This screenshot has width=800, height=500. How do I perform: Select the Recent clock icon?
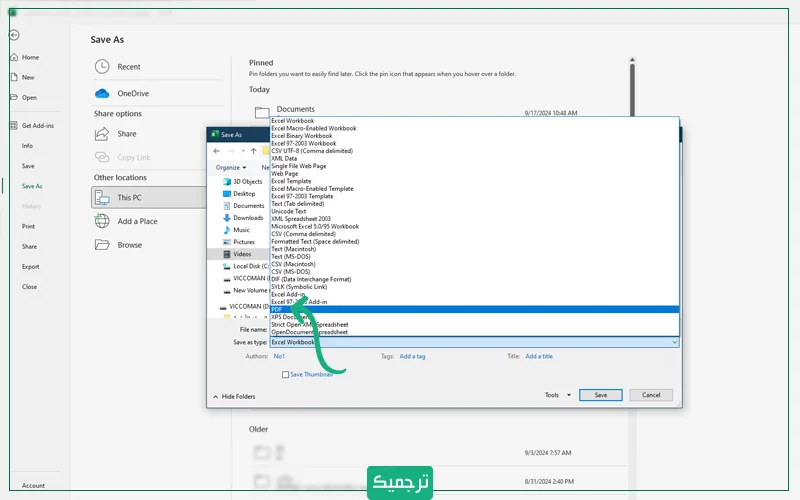click(102, 66)
